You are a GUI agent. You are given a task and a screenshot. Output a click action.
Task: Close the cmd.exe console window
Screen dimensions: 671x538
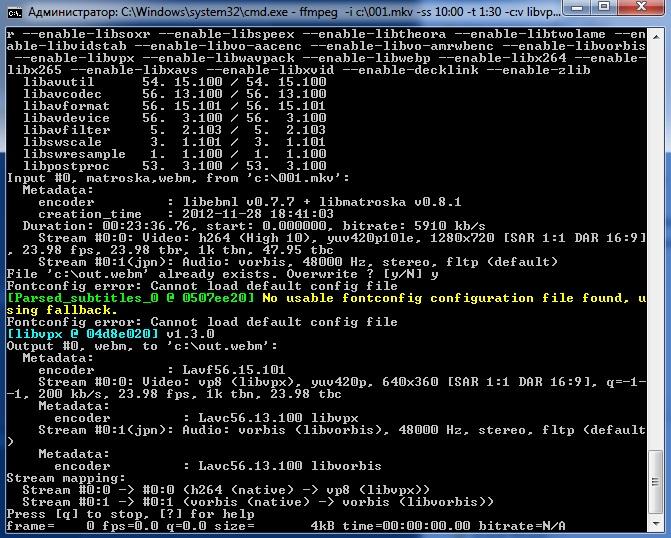[642, 7]
